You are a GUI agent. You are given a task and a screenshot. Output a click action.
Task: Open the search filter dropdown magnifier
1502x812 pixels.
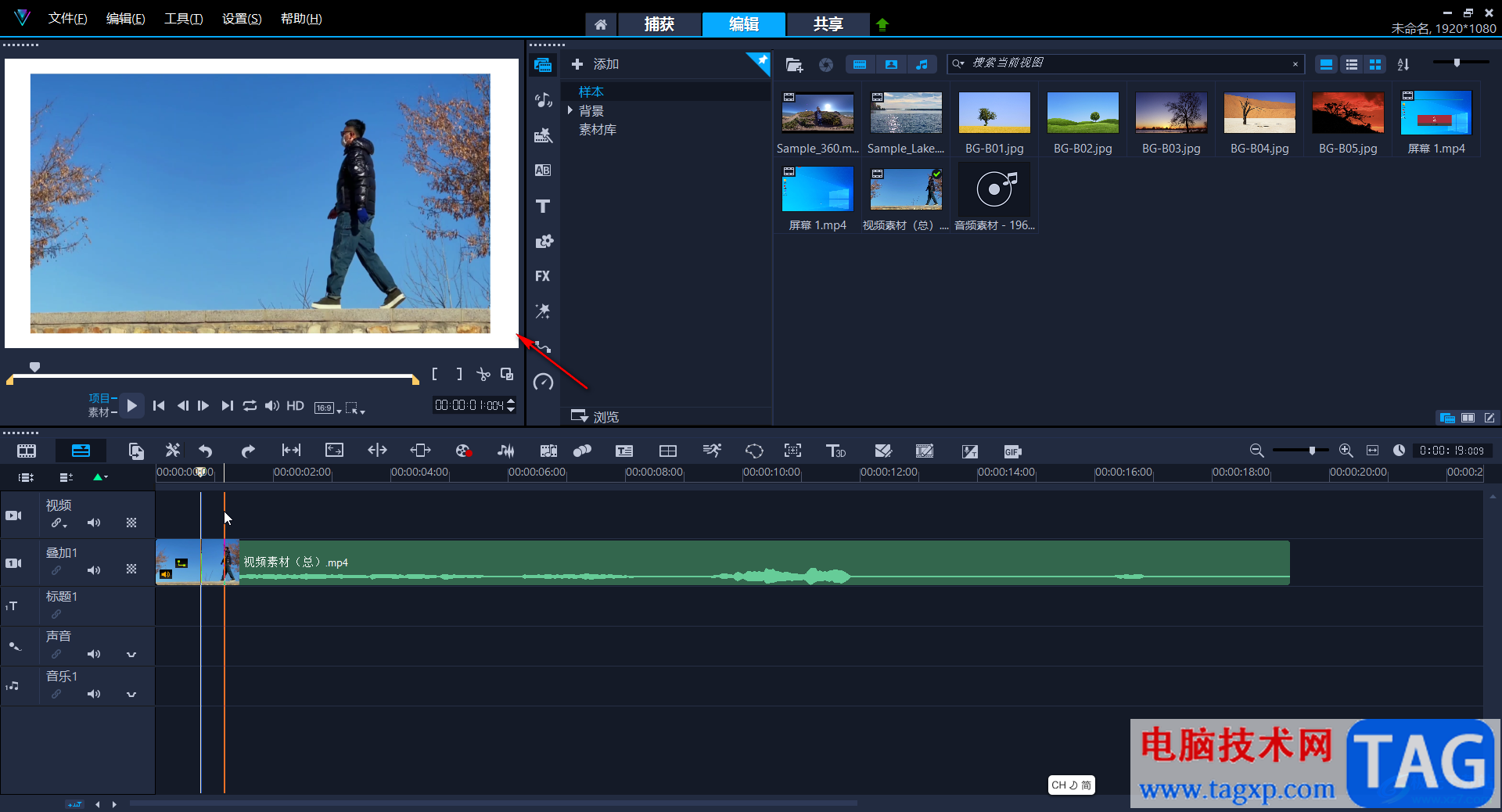coord(958,63)
